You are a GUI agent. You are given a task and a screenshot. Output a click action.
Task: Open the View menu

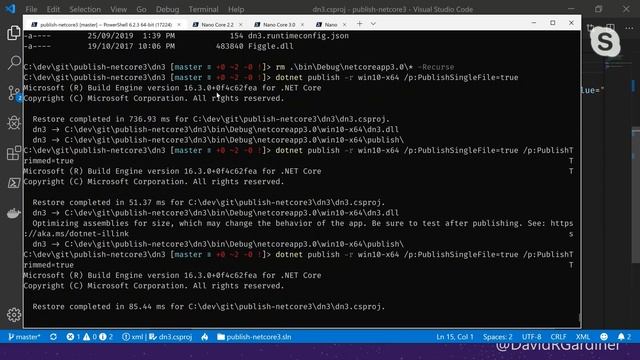118,9
